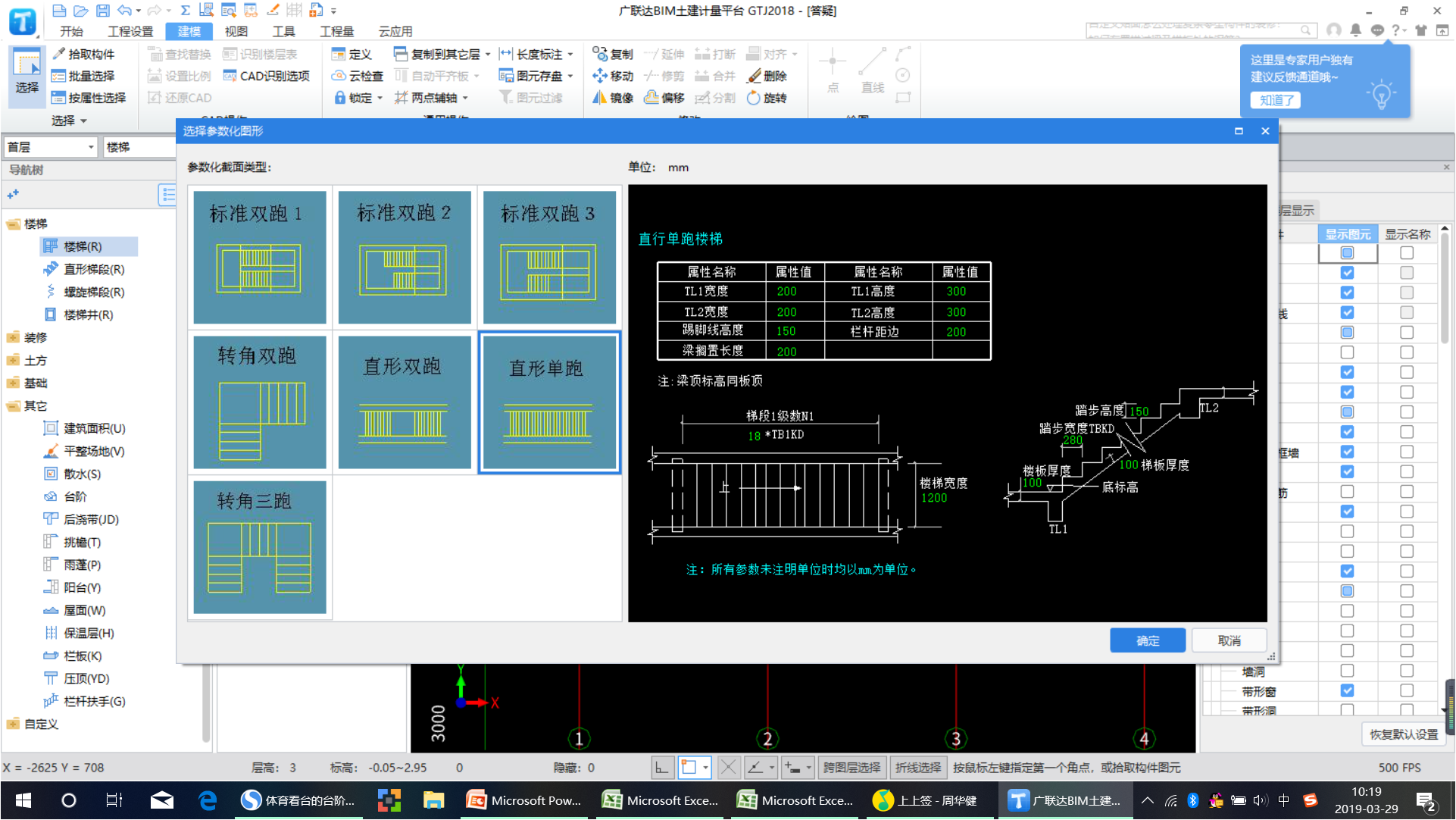The width and height of the screenshot is (1456, 820).
Task: Open the 图元存盘 dropdown arrow
Action: coord(570,76)
